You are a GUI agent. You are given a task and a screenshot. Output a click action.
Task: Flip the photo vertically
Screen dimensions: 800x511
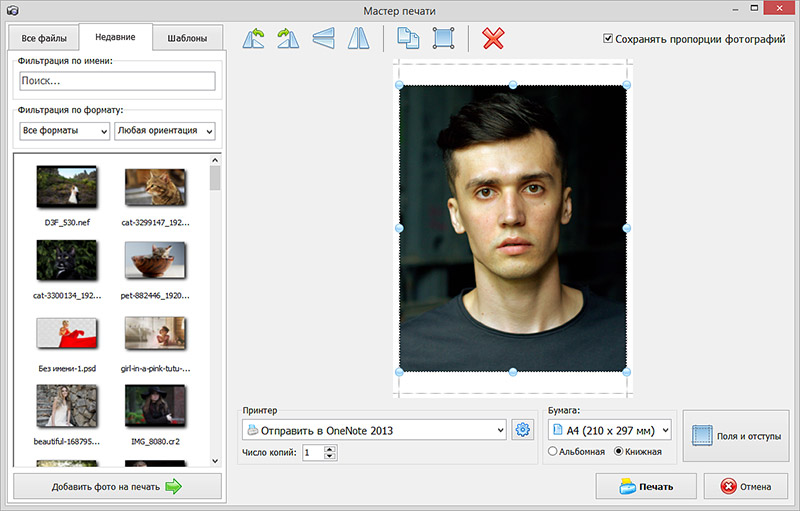[323, 39]
